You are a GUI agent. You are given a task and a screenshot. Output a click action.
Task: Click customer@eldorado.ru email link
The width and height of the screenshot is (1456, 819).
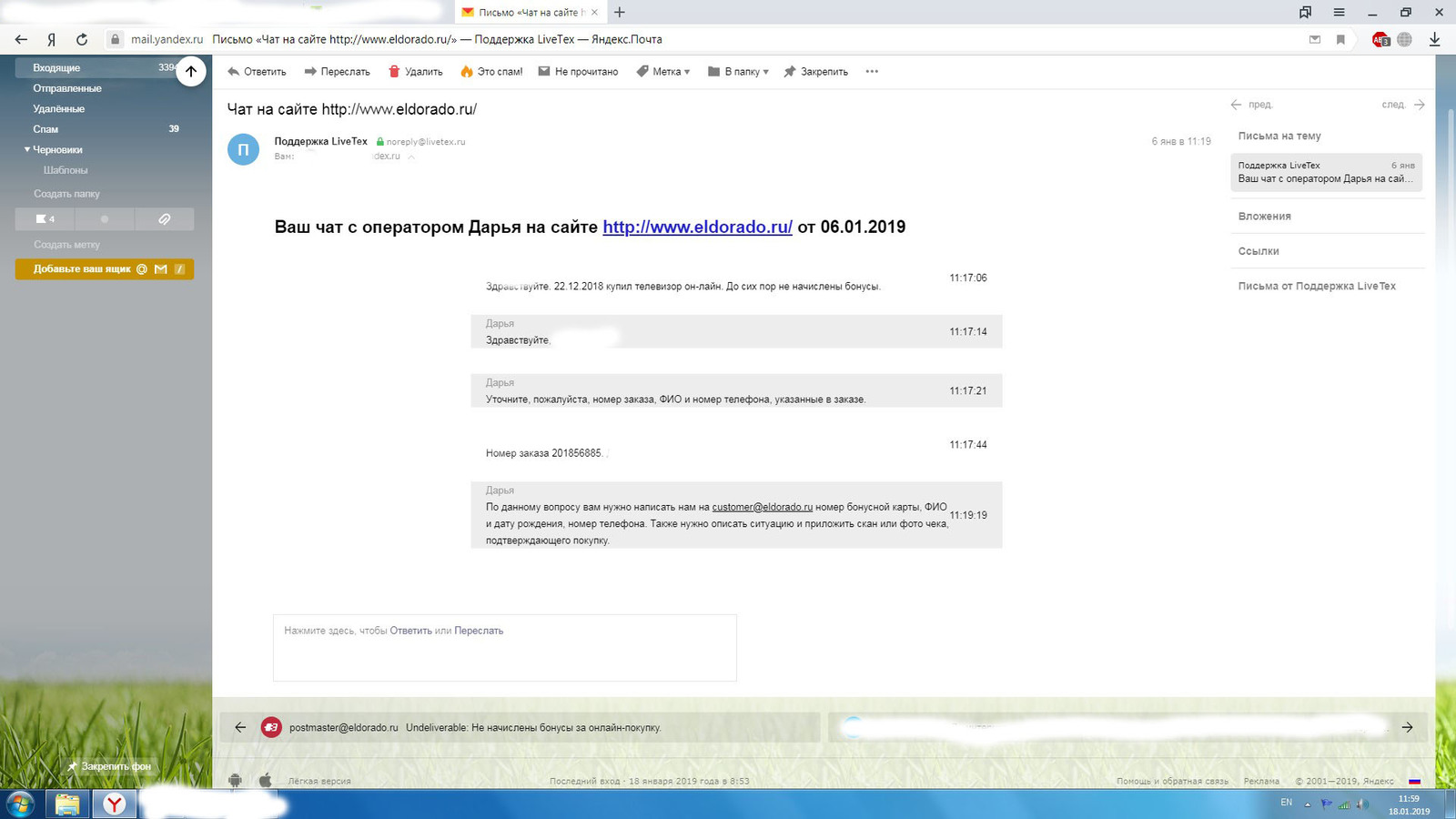click(762, 507)
